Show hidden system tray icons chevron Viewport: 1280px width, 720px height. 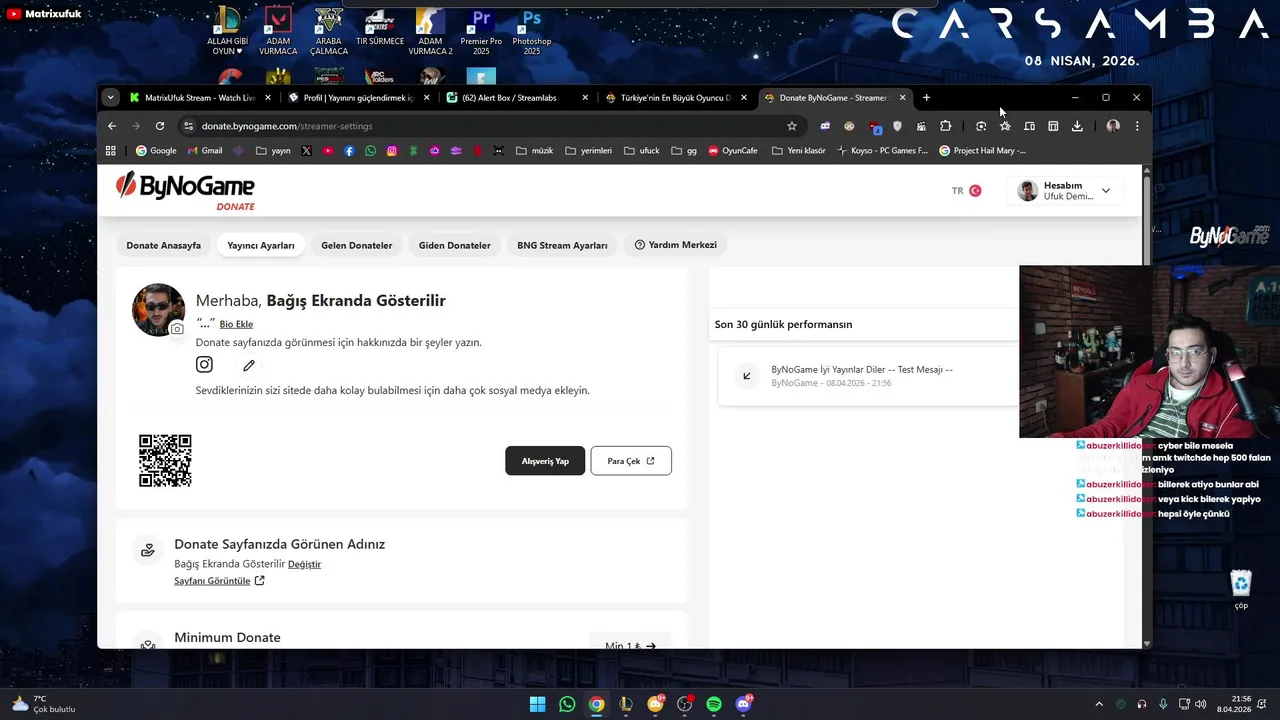tap(1099, 704)
